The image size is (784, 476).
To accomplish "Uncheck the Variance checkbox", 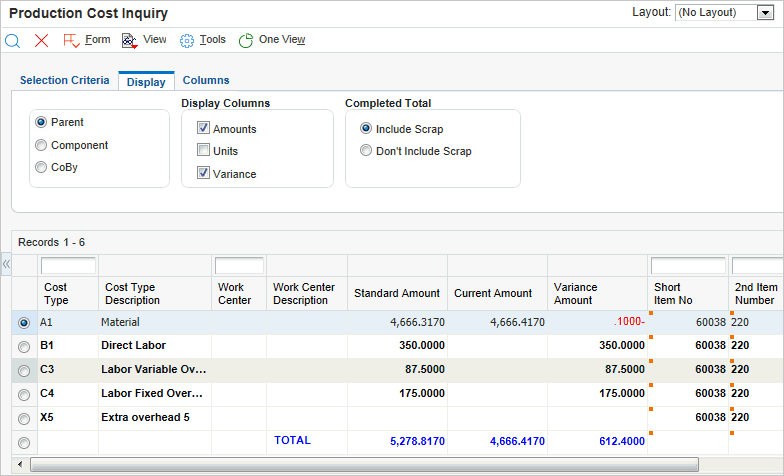I will pos(203,174).
